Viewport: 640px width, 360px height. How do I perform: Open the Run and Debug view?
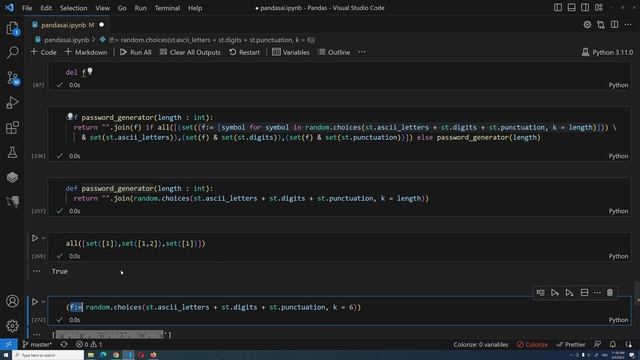click(x=12, y=102)
